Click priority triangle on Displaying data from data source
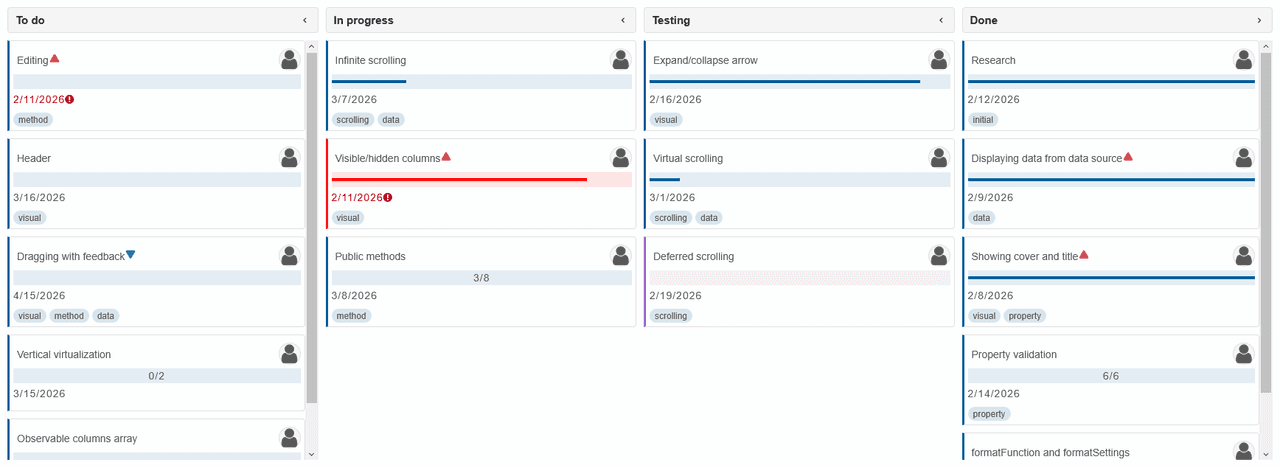 click(x=1128, y=157)
